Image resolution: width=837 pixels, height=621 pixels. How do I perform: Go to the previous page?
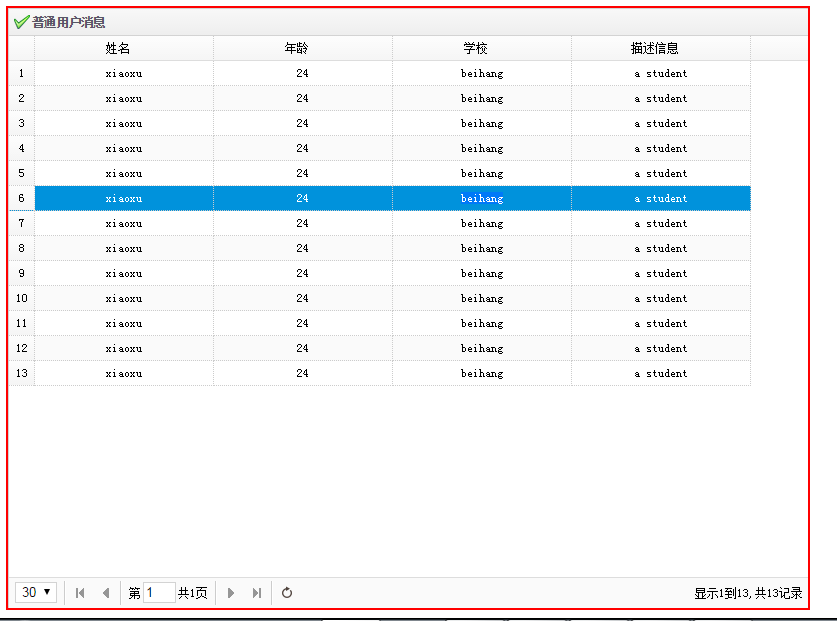pos(106,593)
